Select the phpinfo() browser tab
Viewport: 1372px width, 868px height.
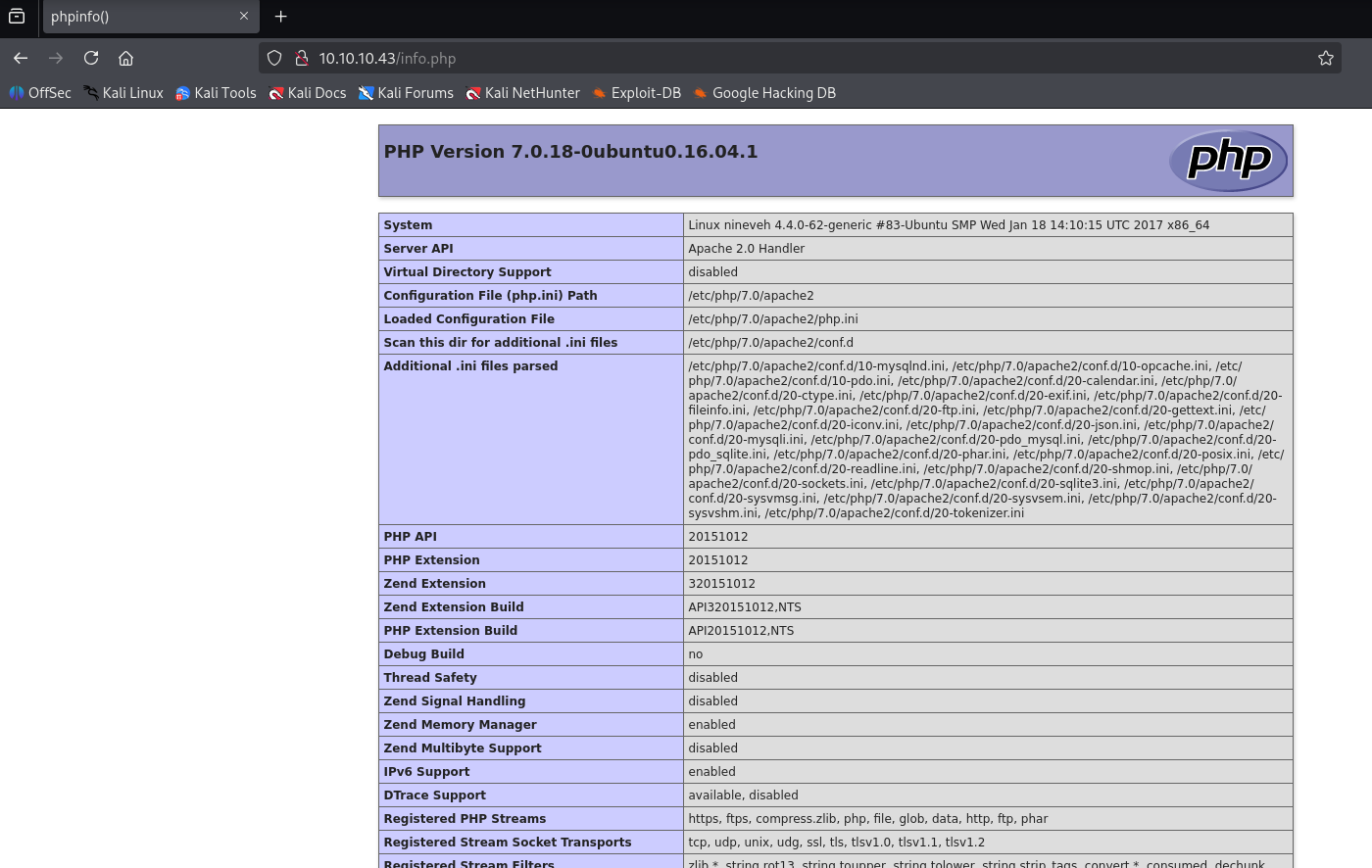click(x=151, y=17)
